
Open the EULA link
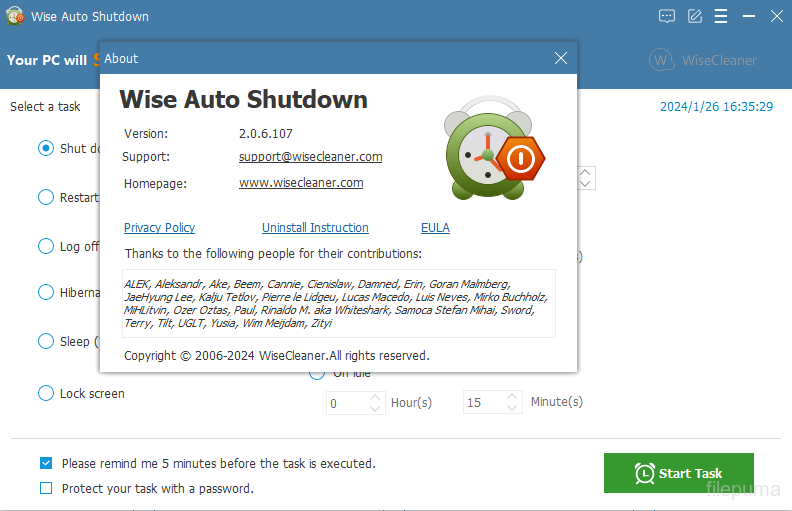[x=435, y=228]
